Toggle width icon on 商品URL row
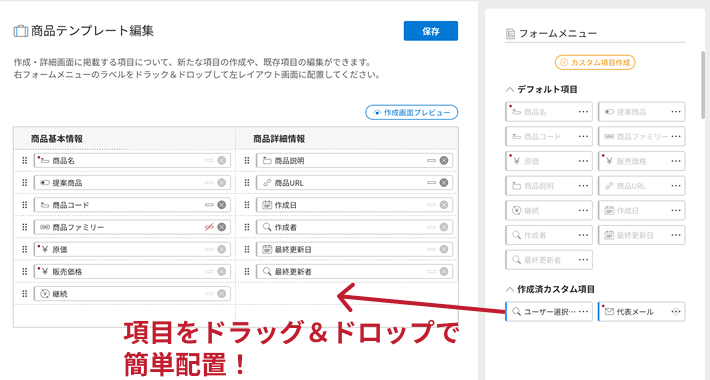 click(431, 183)
